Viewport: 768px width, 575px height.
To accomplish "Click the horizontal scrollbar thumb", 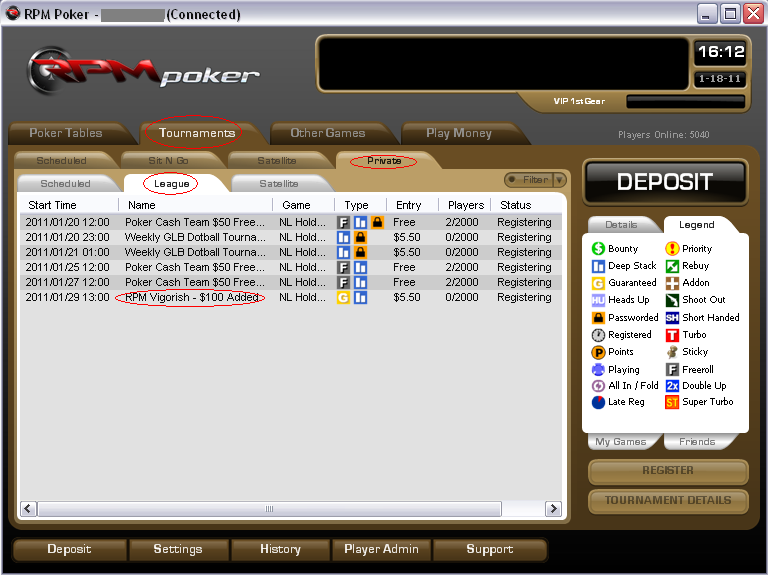I will click(269, 509).
